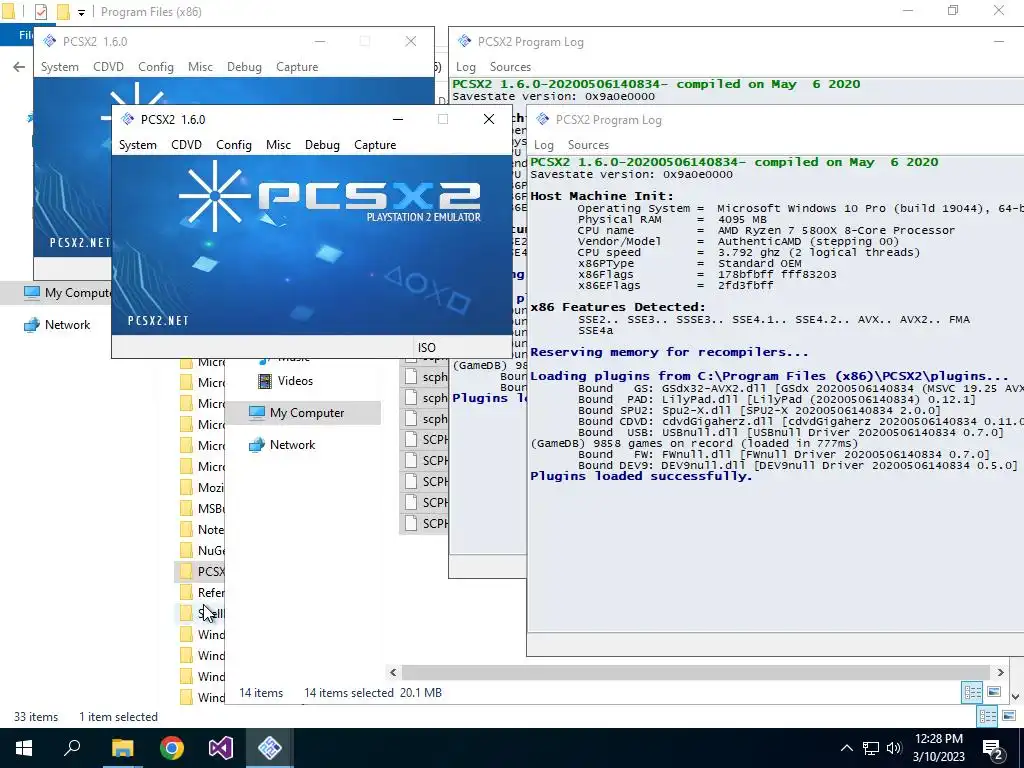This screenshot has width=1024, height=768.
Task: Click PCSX2 app icon in front window title bar
Action: click(127, 119)
